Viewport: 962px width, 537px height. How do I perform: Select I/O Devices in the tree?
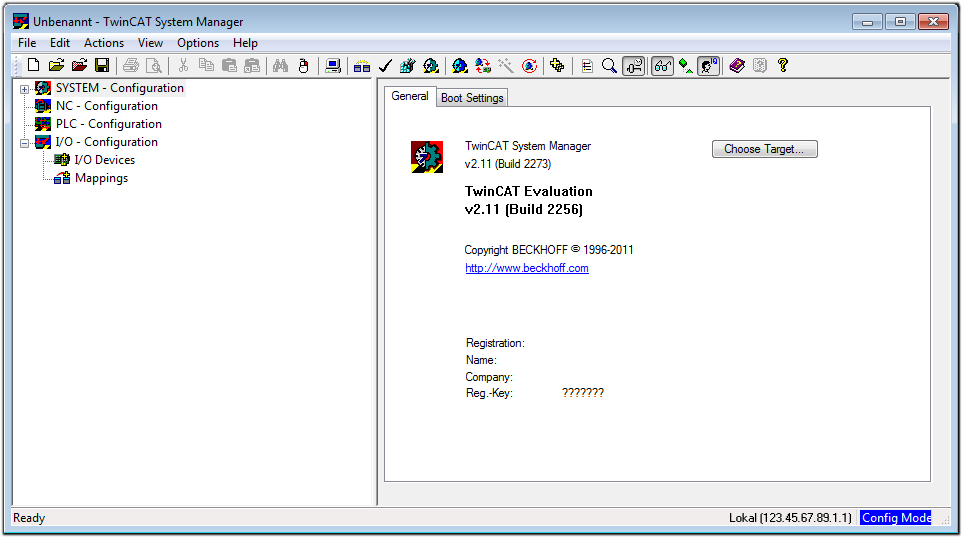coord(104,160)
